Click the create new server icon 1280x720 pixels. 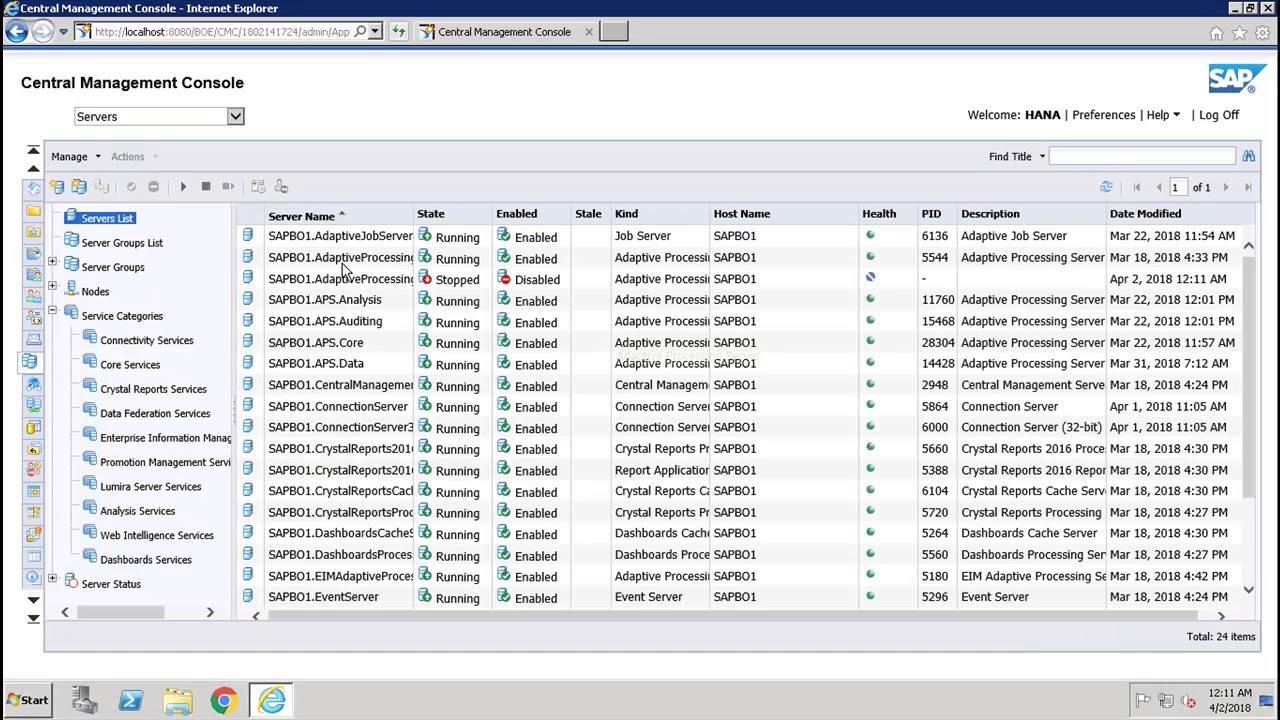pos(57,187)
